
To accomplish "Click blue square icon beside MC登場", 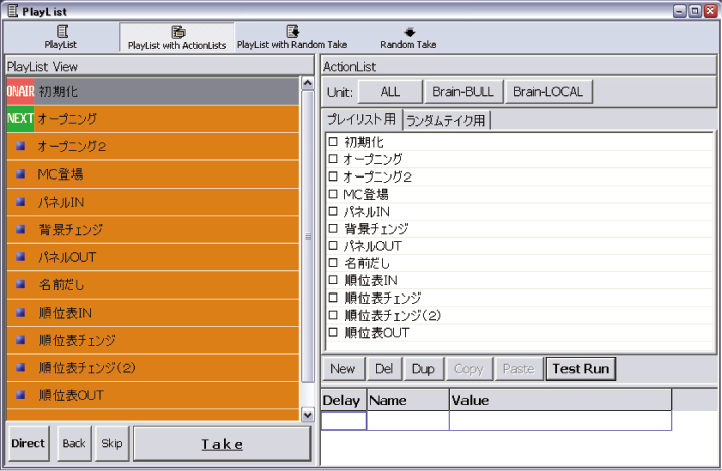I will (x=20, y=174).
